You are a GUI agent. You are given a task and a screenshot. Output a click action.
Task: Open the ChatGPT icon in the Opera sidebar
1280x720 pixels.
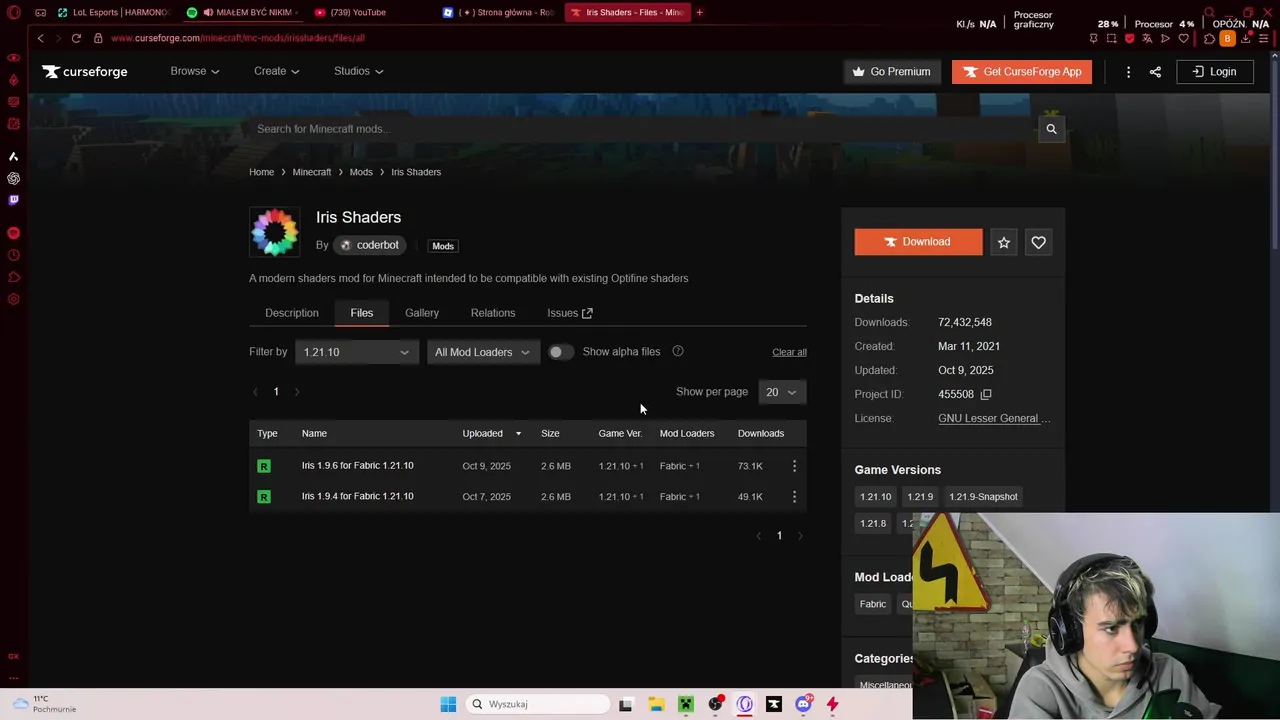(x=13, y=178)
